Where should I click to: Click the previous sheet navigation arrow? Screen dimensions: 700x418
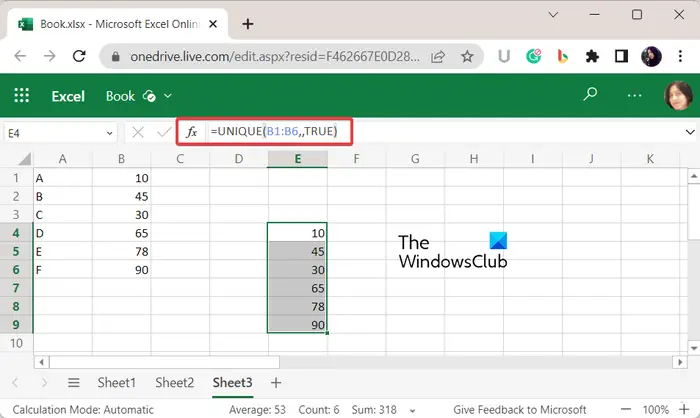pyautogui.click(x=15, y=383)
